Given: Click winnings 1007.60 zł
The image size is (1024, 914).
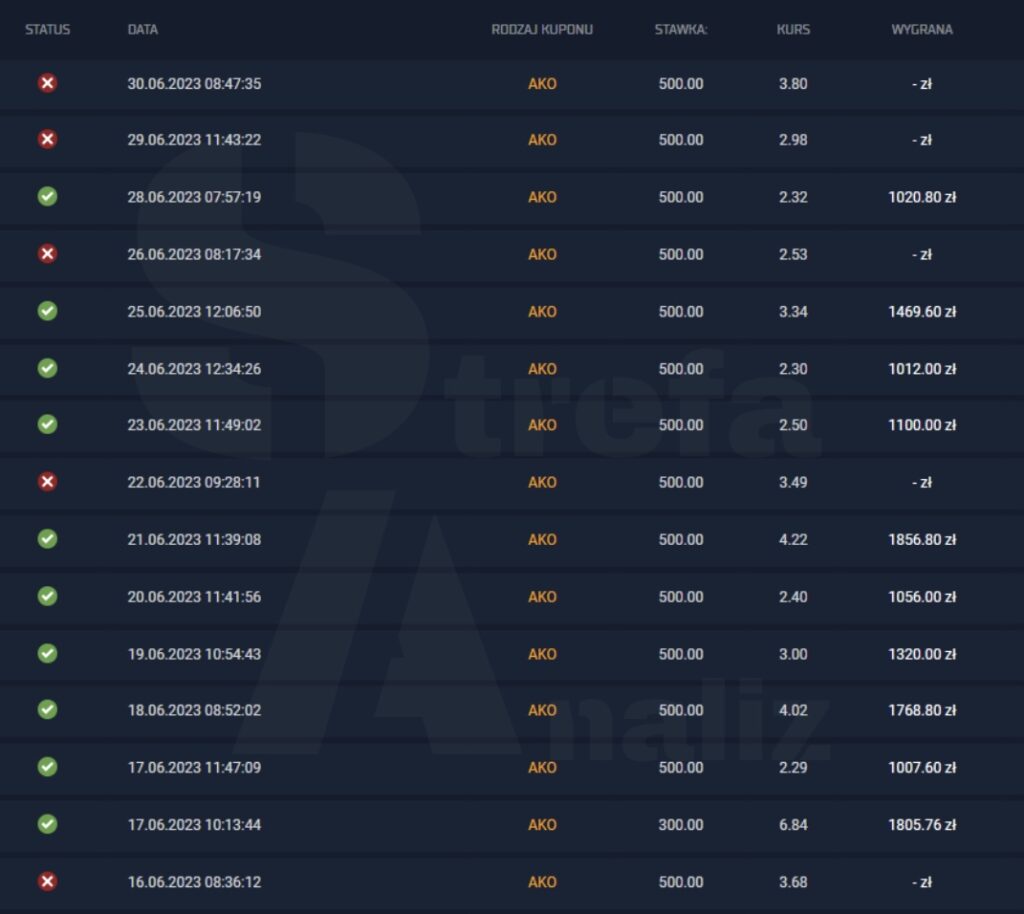Looking at the screenshot, I should pyautogui.click(x=921, y=767).
